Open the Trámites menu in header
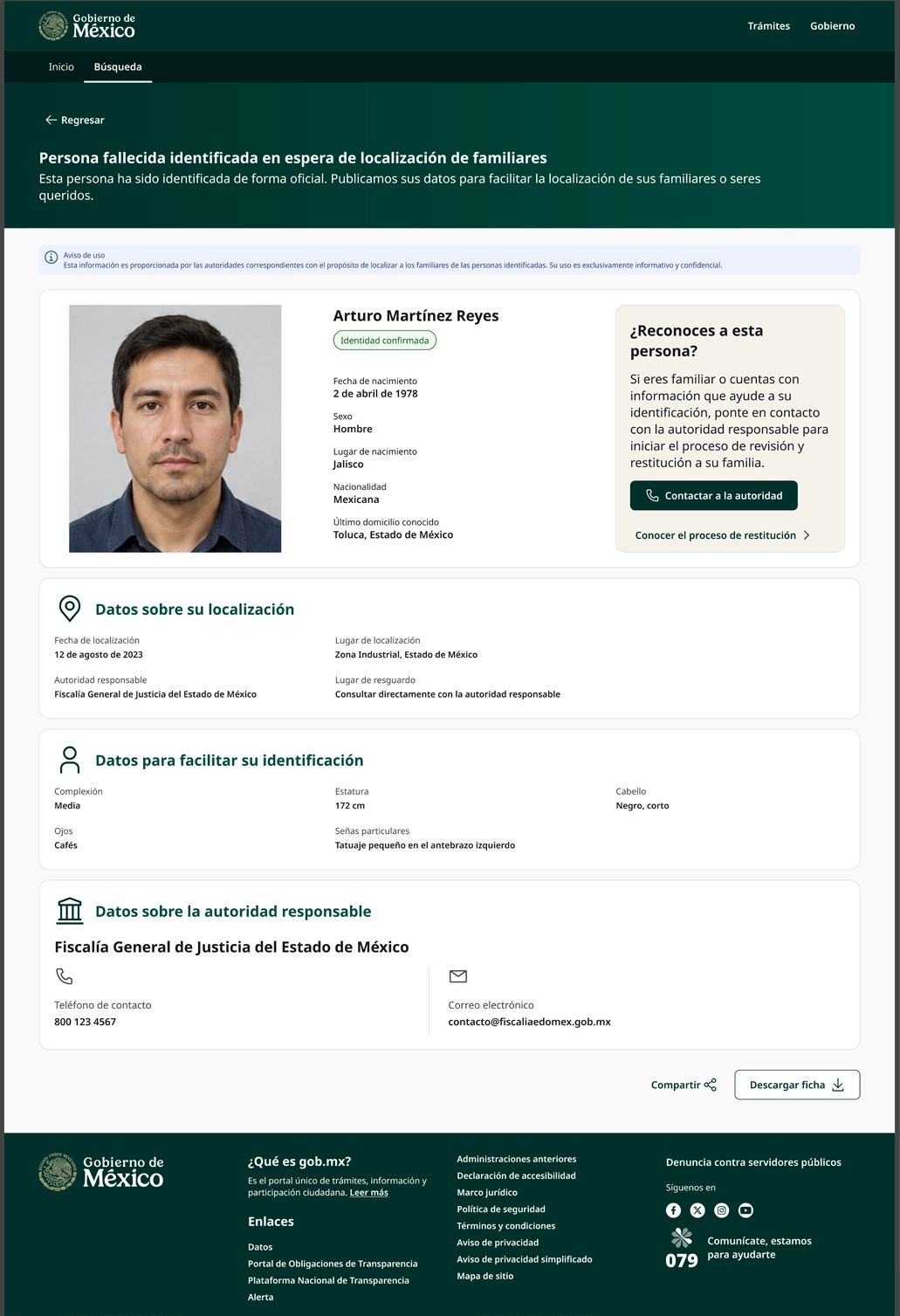 point(768,26)
